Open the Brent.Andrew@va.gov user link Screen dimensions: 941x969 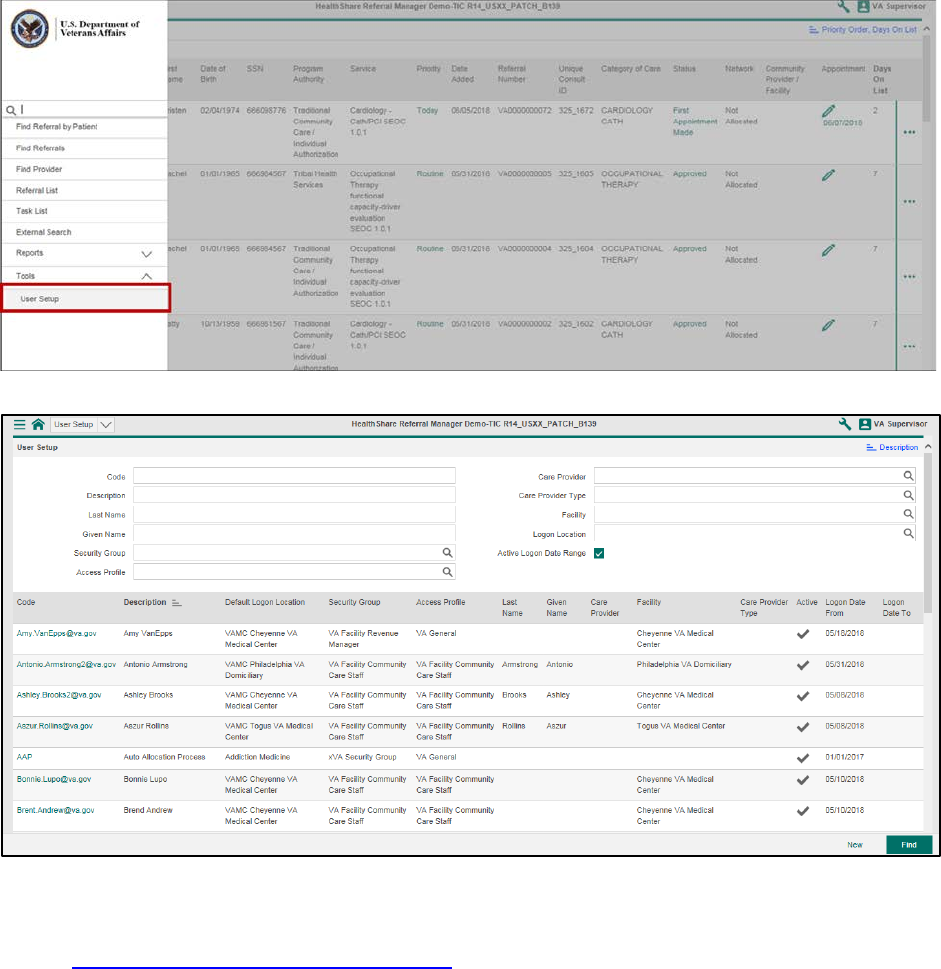56,810
